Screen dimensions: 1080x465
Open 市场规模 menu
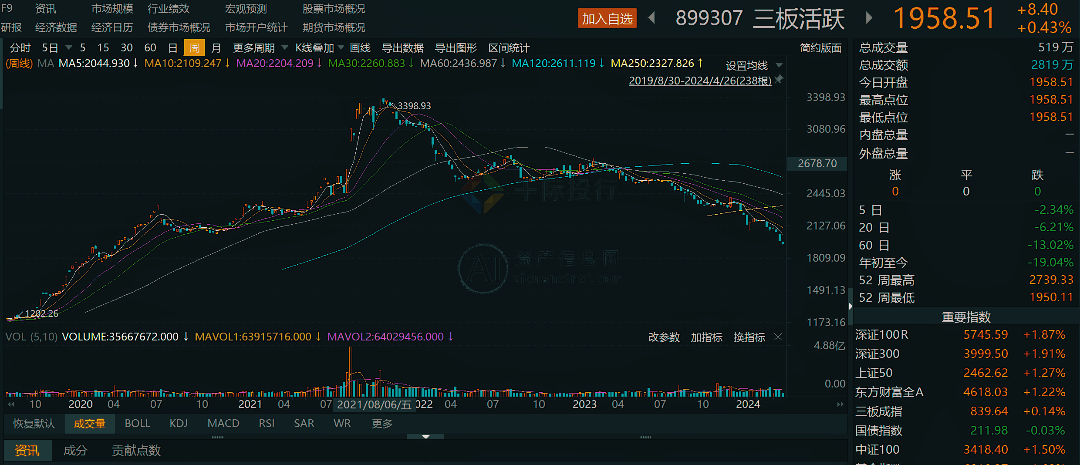(x=112, y=9)
